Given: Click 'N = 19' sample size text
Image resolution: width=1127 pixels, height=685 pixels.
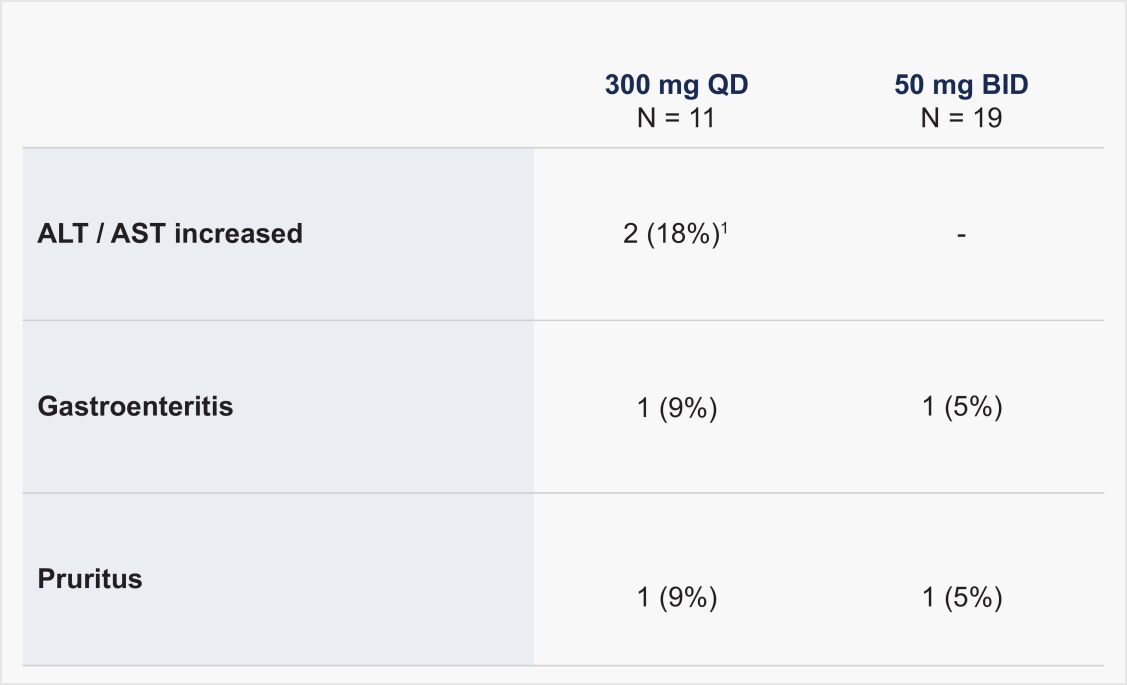Looking at the screenshot, I should point(961,118).
